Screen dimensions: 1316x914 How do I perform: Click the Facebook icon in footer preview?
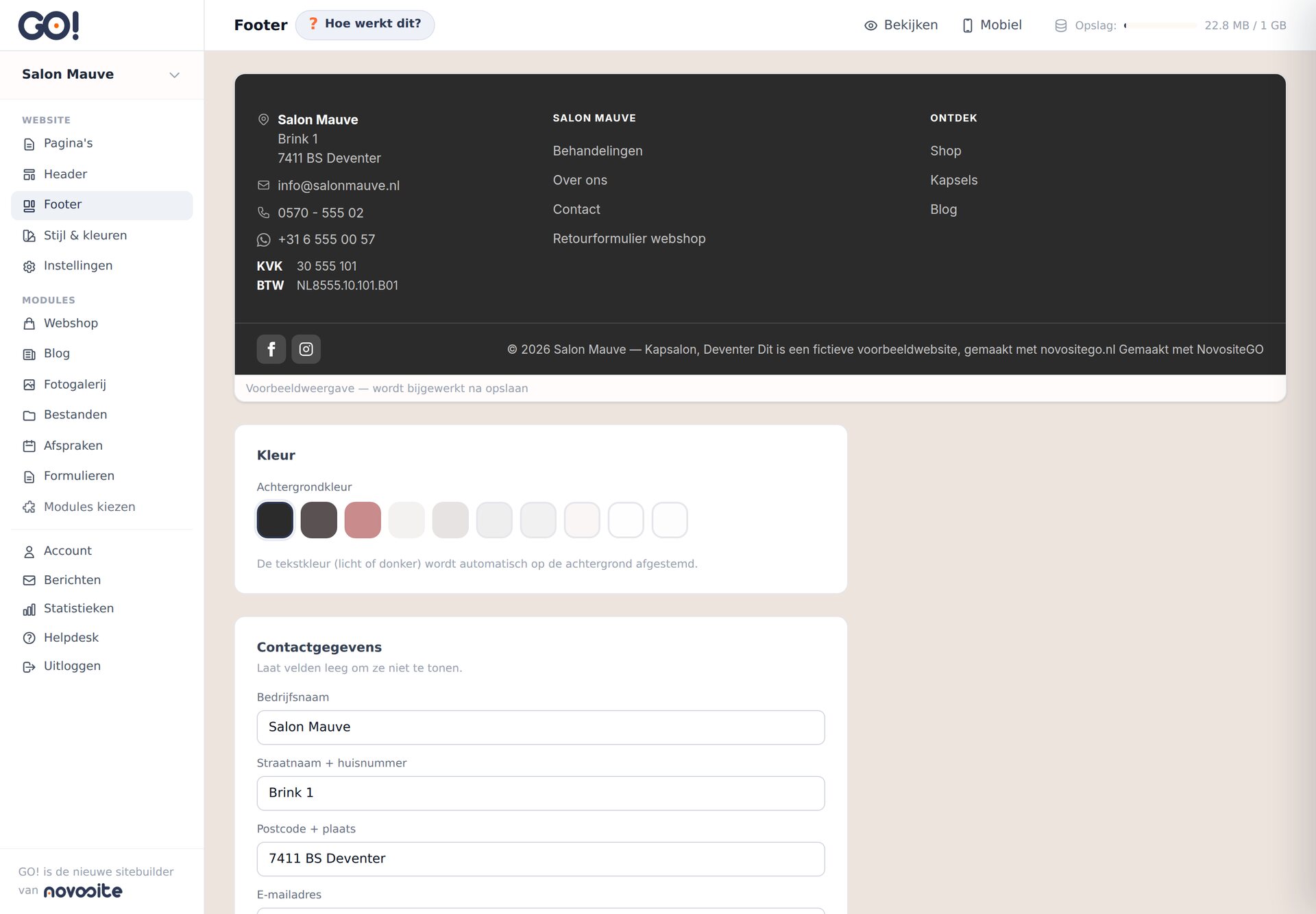click(x=271, y=349)
